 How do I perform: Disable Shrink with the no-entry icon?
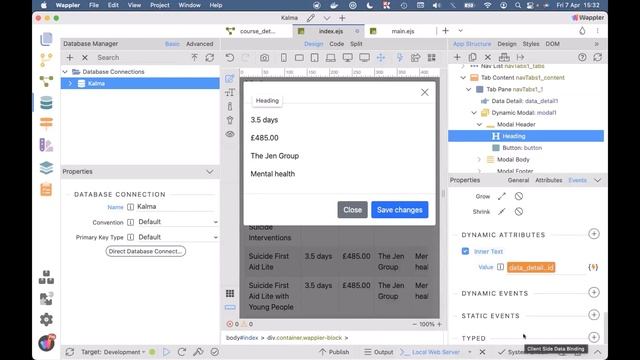pyautogui.click(x=518, y=211)
